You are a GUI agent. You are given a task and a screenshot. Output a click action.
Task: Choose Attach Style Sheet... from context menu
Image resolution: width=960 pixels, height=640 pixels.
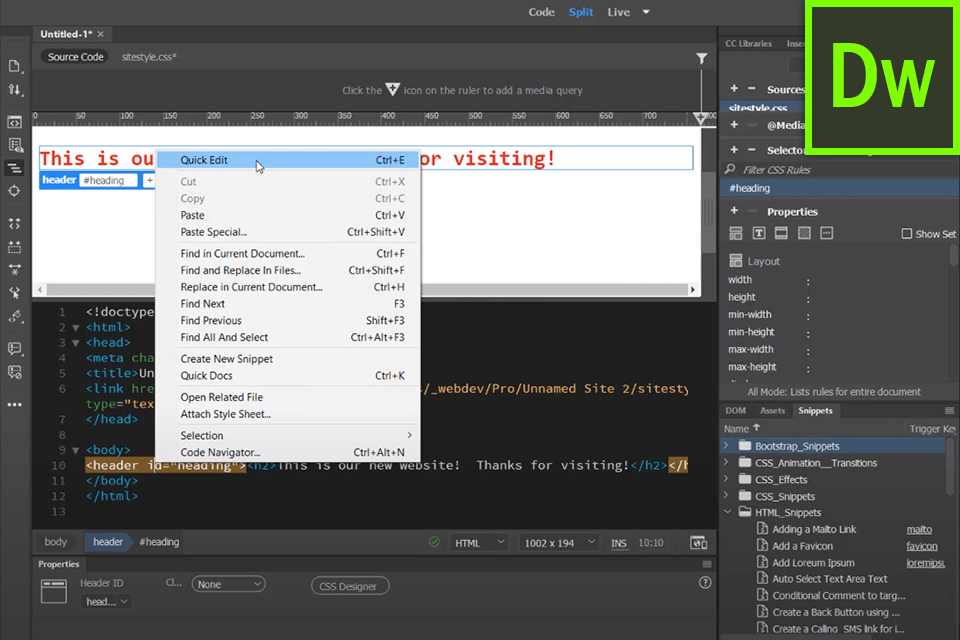pyautogui.click(x=288, y=414)
